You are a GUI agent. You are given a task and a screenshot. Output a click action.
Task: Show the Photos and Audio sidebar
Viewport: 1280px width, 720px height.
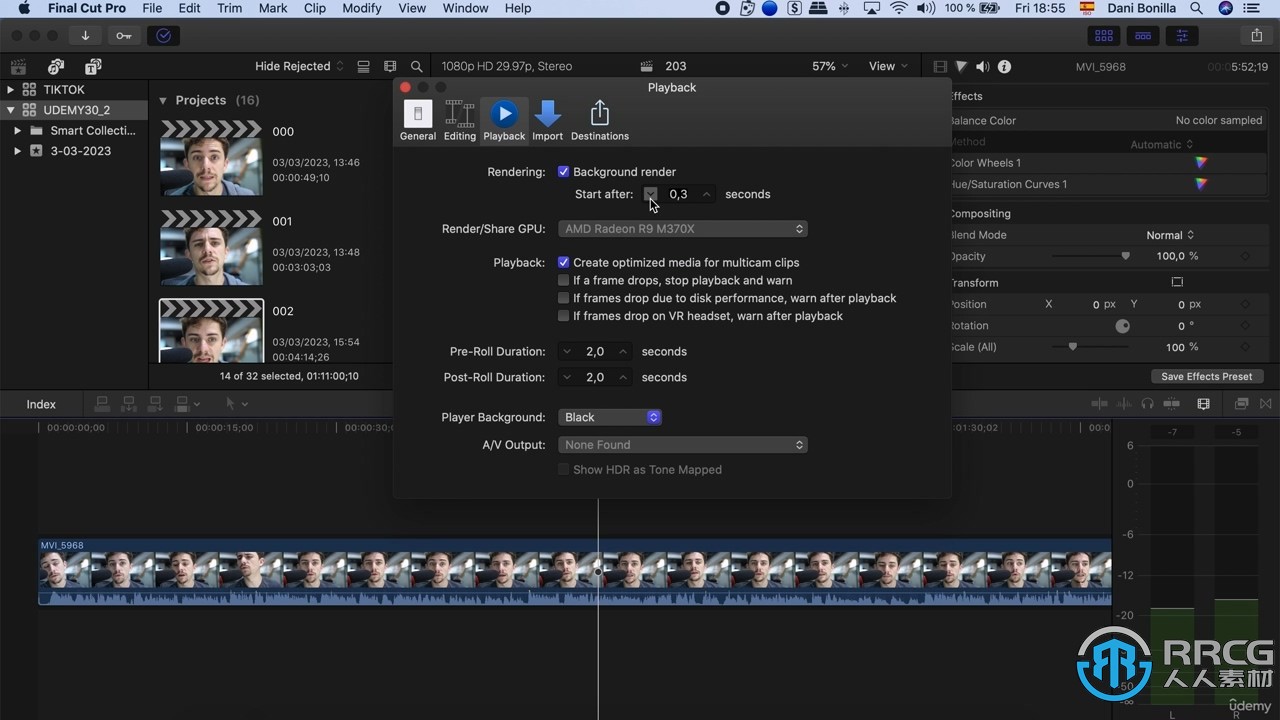coord(56,67)
